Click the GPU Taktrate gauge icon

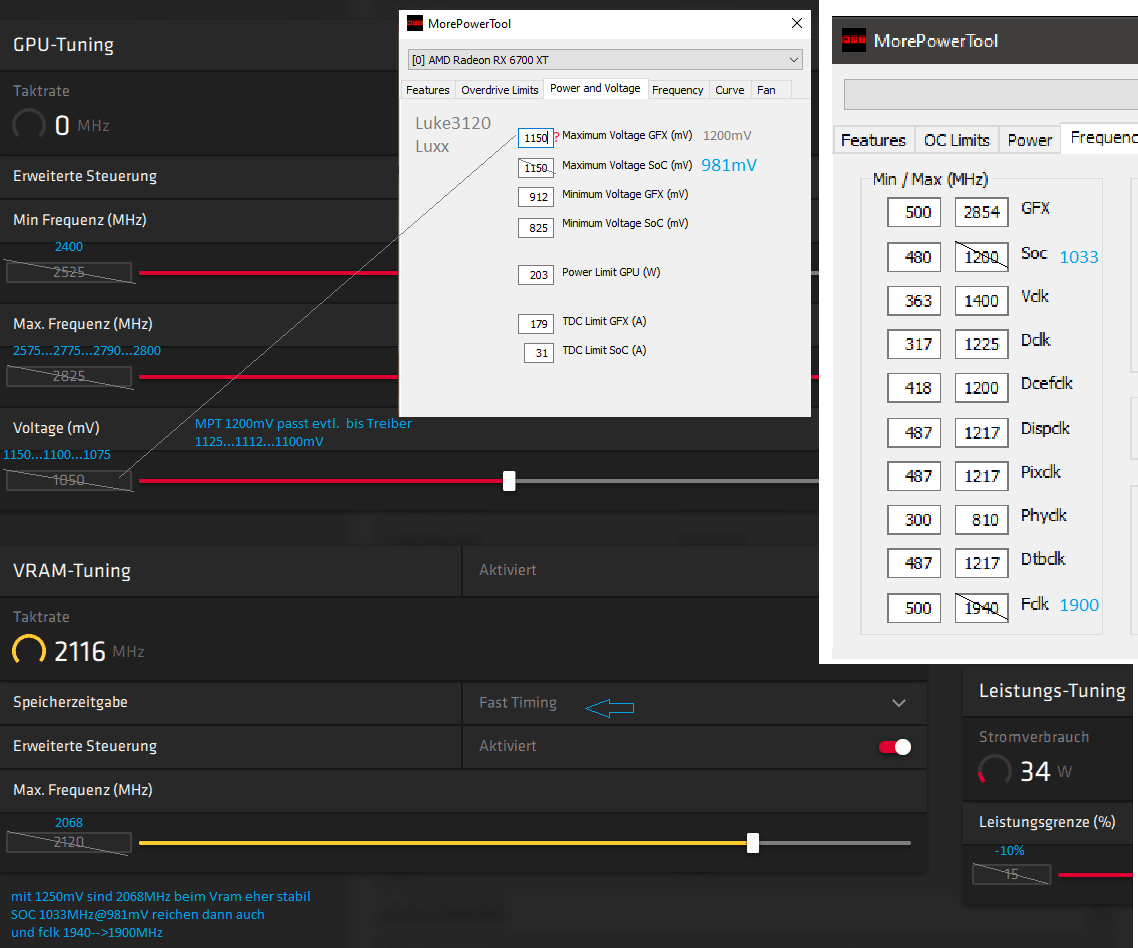pos(29,125)
